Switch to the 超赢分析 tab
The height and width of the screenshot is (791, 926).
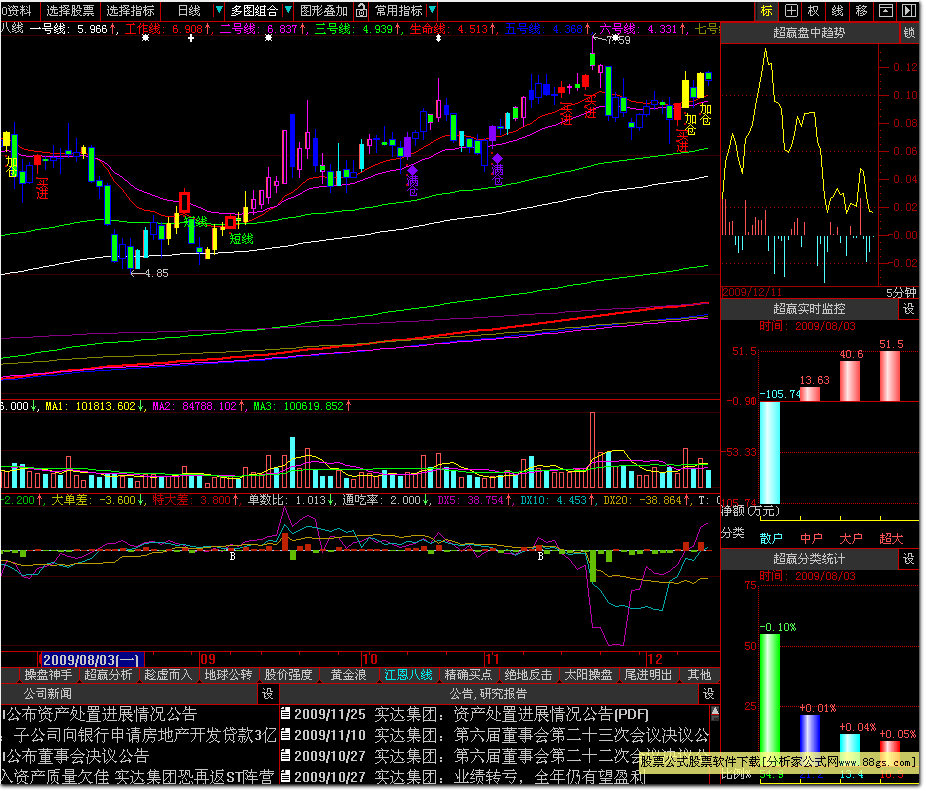click(108, 675)
